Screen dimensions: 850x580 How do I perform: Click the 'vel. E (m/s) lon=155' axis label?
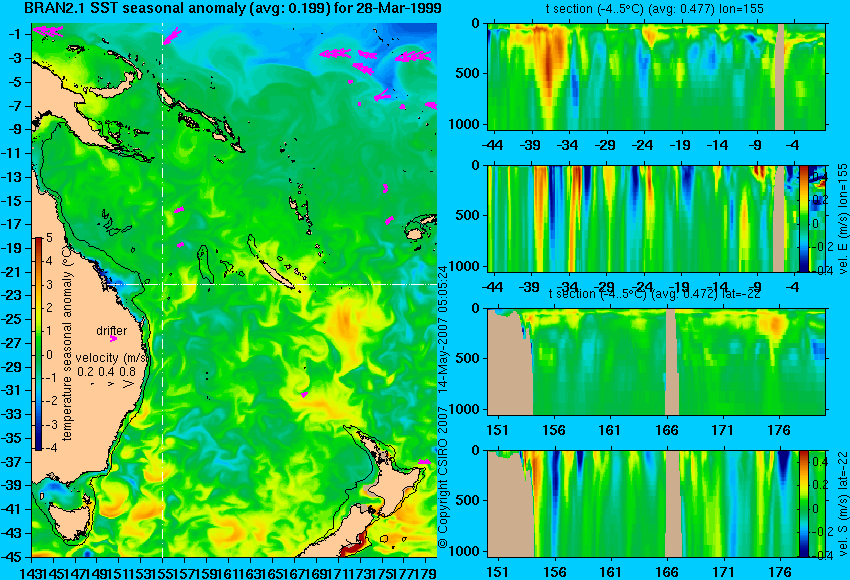pos(842,219)
